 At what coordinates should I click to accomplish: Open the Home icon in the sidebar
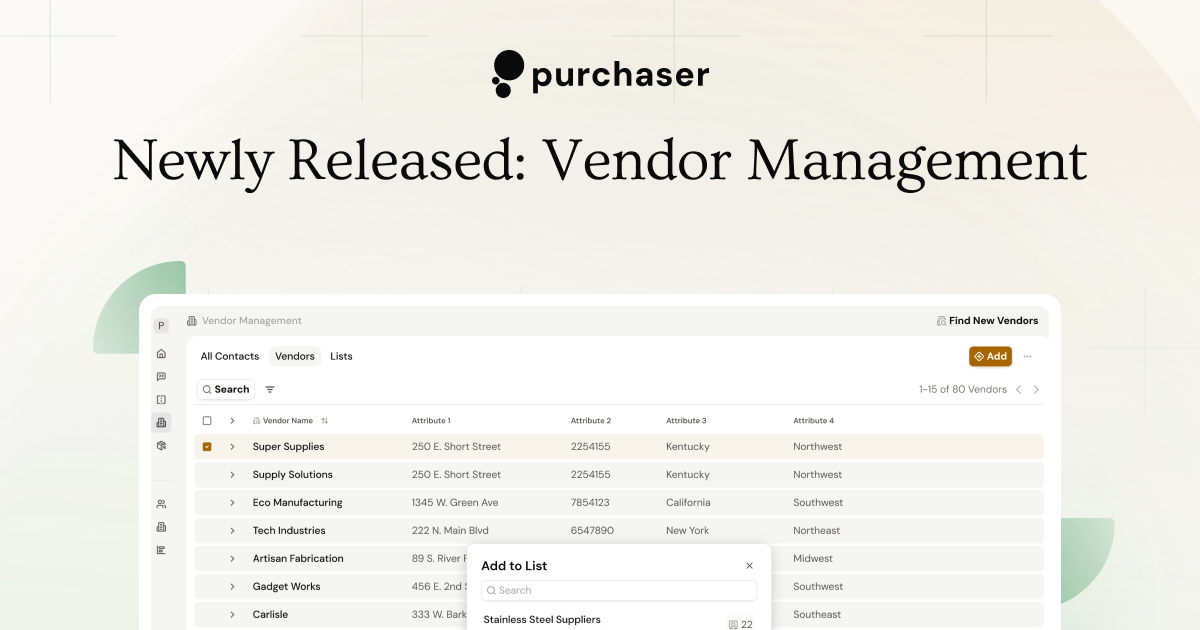click(161, 353)
